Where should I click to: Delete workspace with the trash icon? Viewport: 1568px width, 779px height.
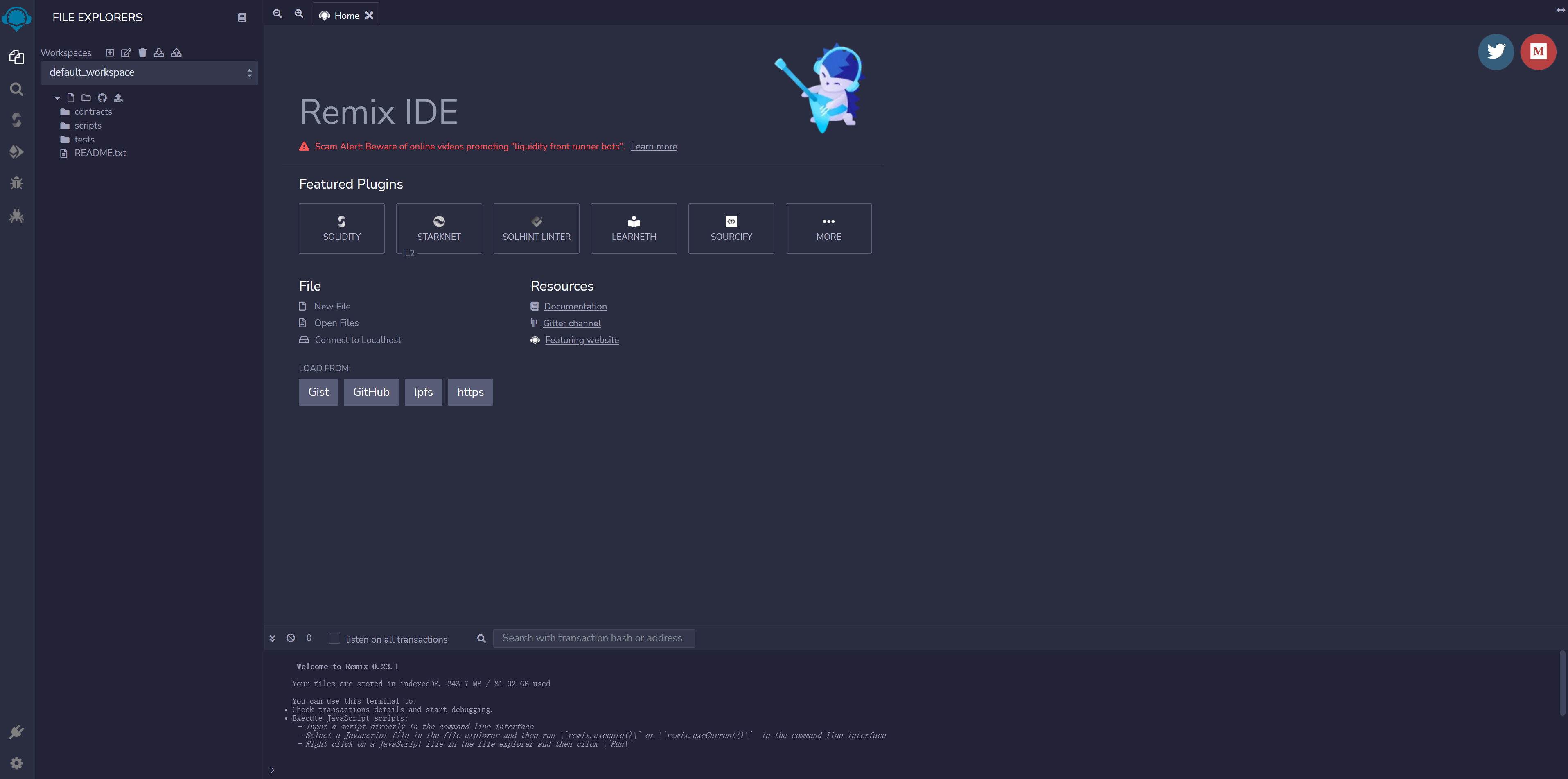point(142,53)
